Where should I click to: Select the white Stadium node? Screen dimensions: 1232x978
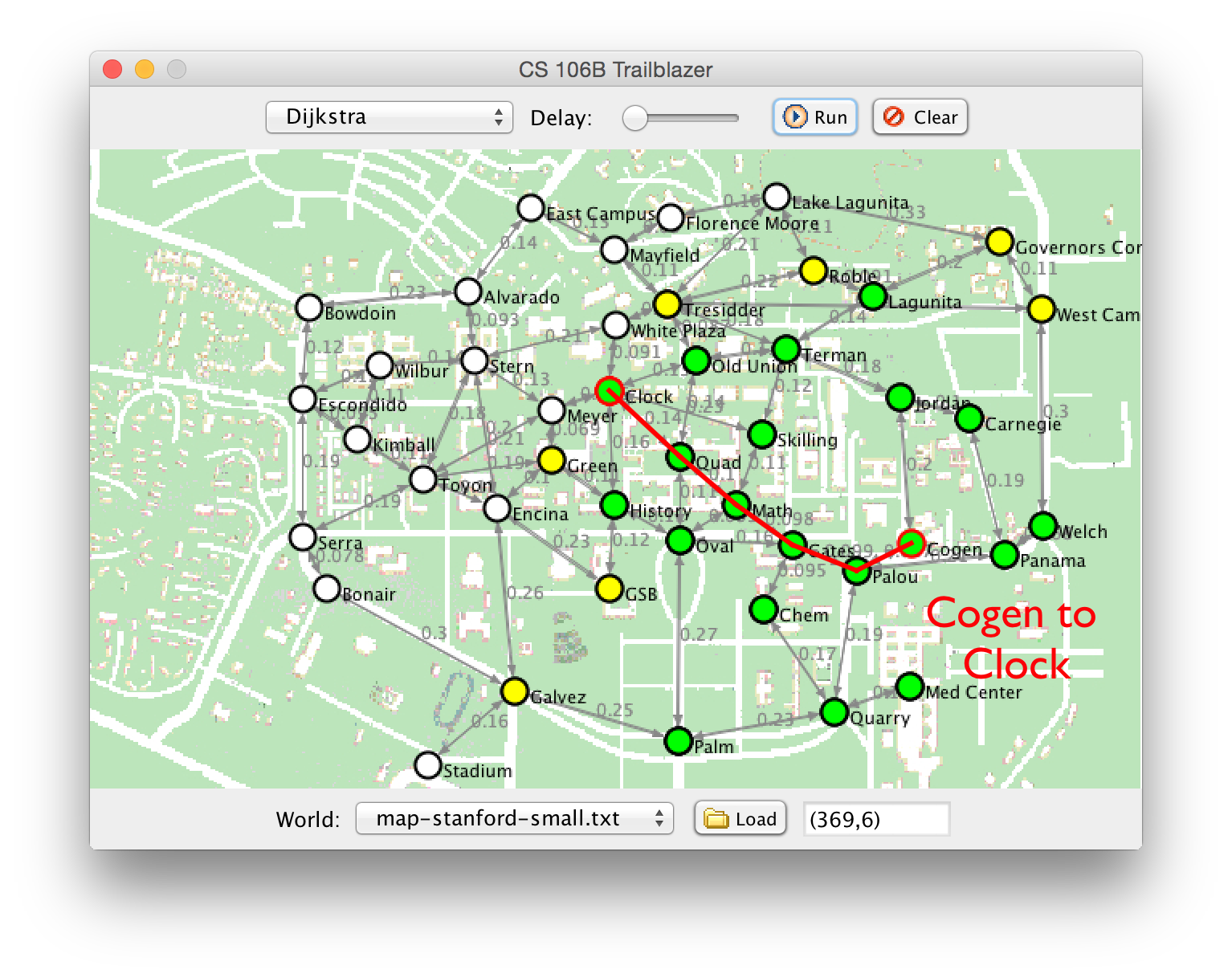pyautogui.click(x=428, y=764)
